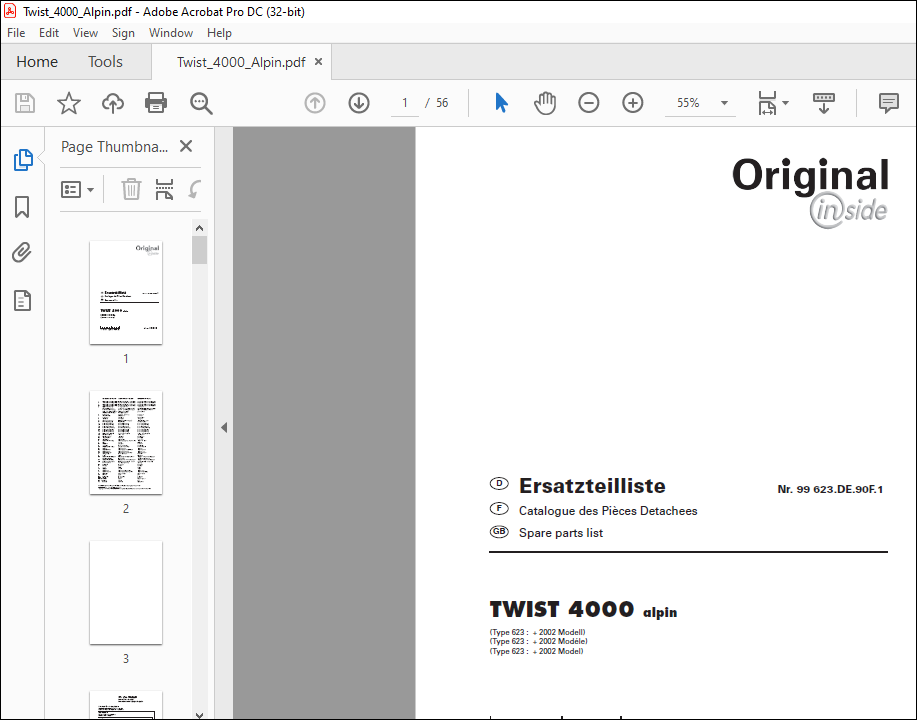Collapse the navigation pane with left arrow
This screenshot has width=917, height=720.
click(224, 428)
